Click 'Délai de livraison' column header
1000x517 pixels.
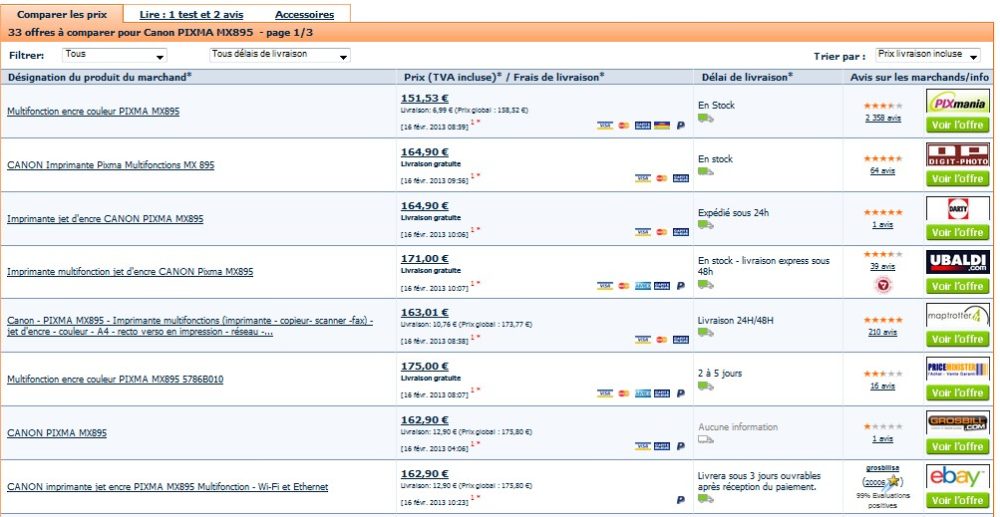tap(747, 77)
